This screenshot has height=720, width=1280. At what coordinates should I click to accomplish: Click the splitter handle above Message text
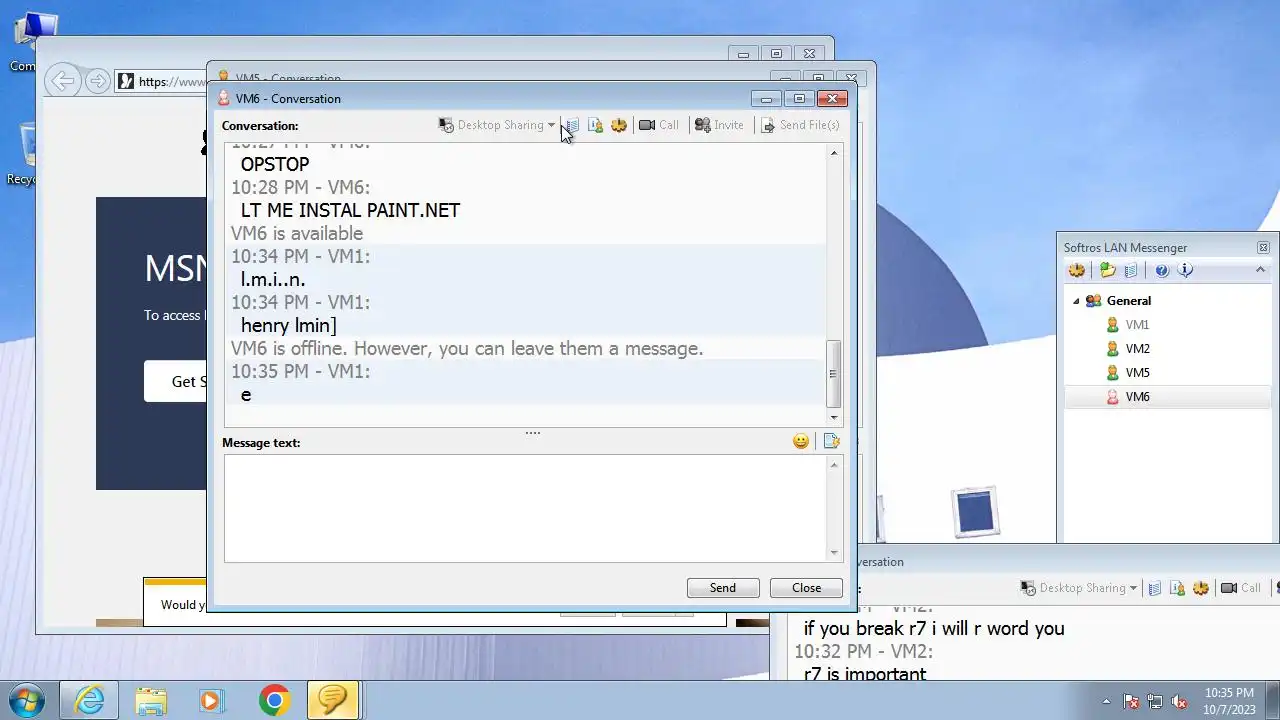(533, 433)
